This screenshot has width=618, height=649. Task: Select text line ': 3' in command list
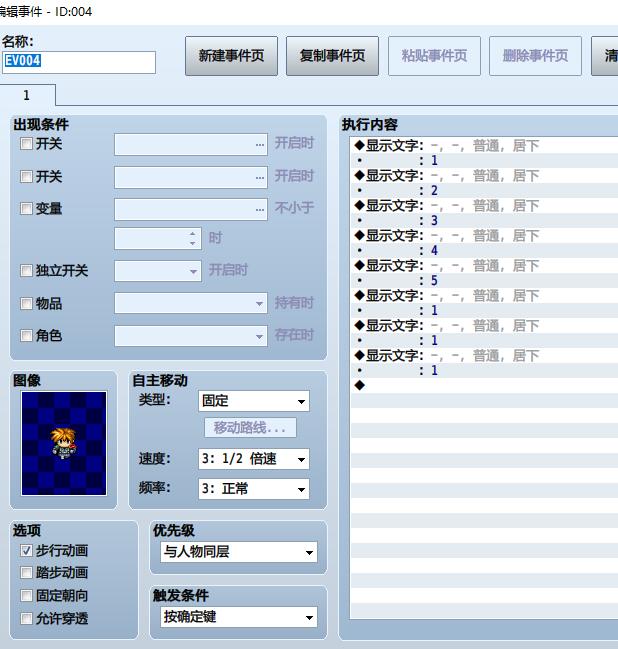click(x=484, y=221)
